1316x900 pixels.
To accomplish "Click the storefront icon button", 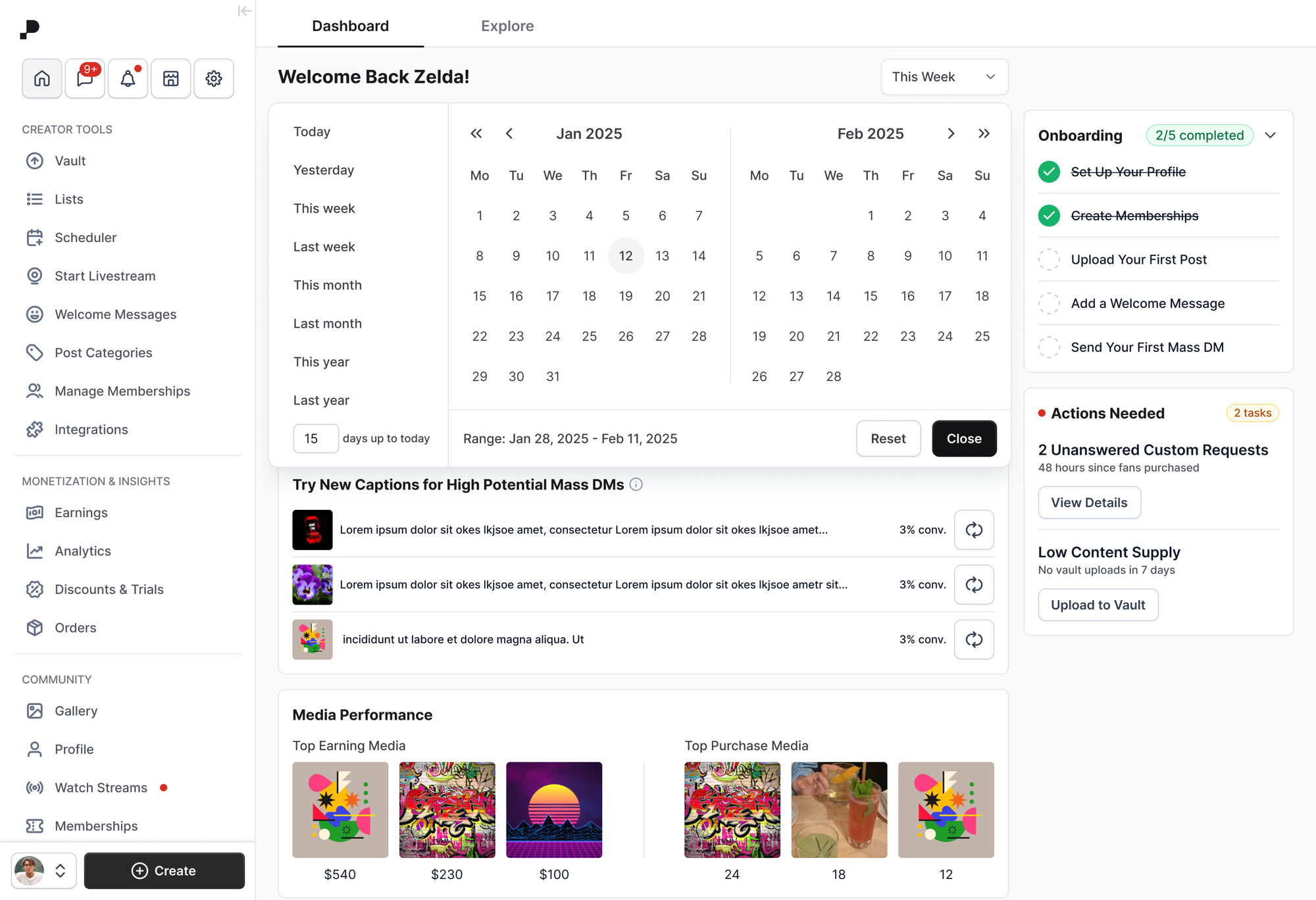I will point(171,78).
